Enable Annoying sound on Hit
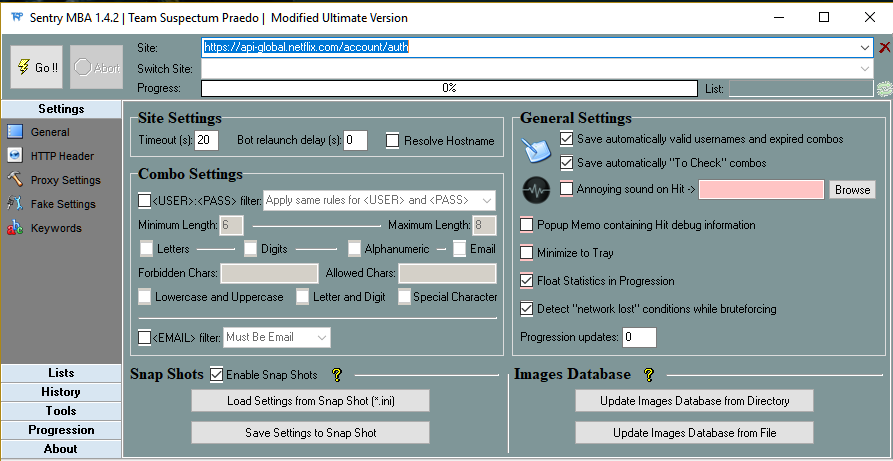 tap(567, 189)
